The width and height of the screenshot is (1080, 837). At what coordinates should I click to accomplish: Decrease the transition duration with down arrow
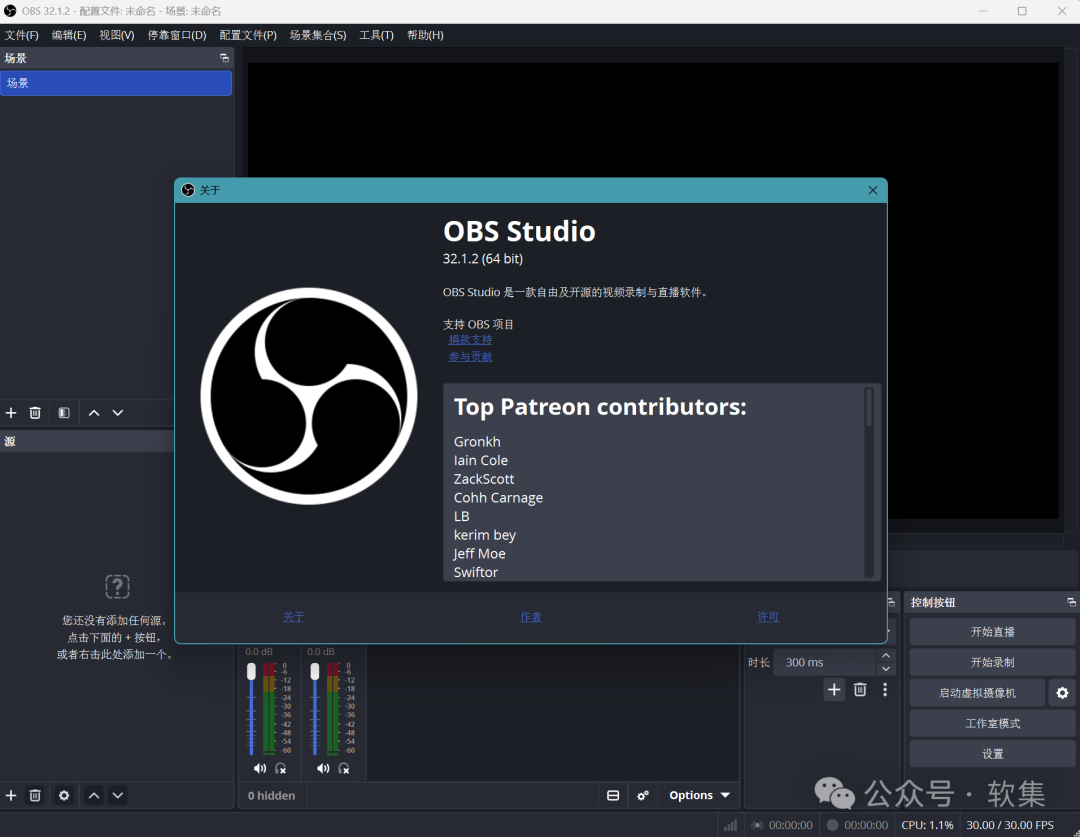(x=886, y=669)
